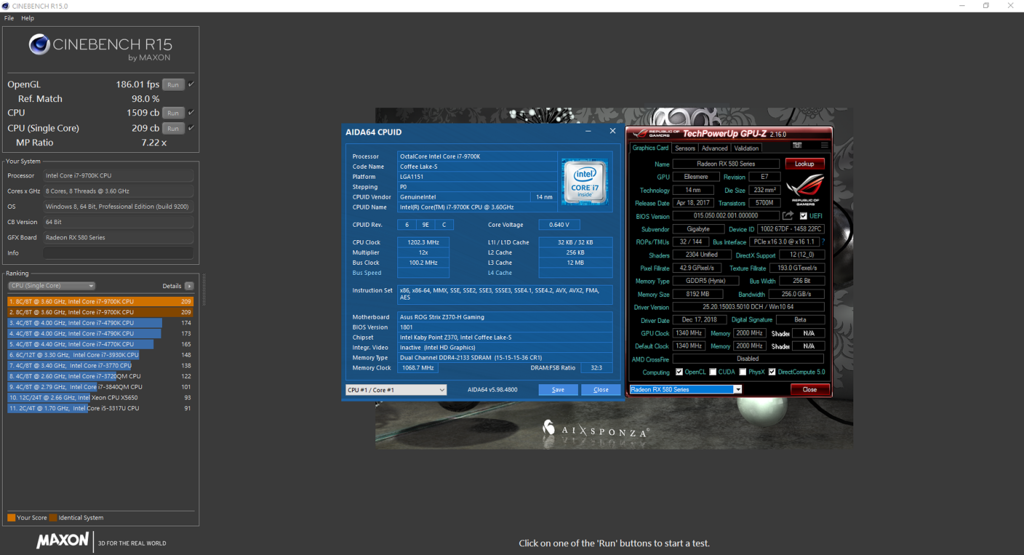Click the GPU-Z Driver Version value
Screen dimensions: 1024x555
(748, 307)
